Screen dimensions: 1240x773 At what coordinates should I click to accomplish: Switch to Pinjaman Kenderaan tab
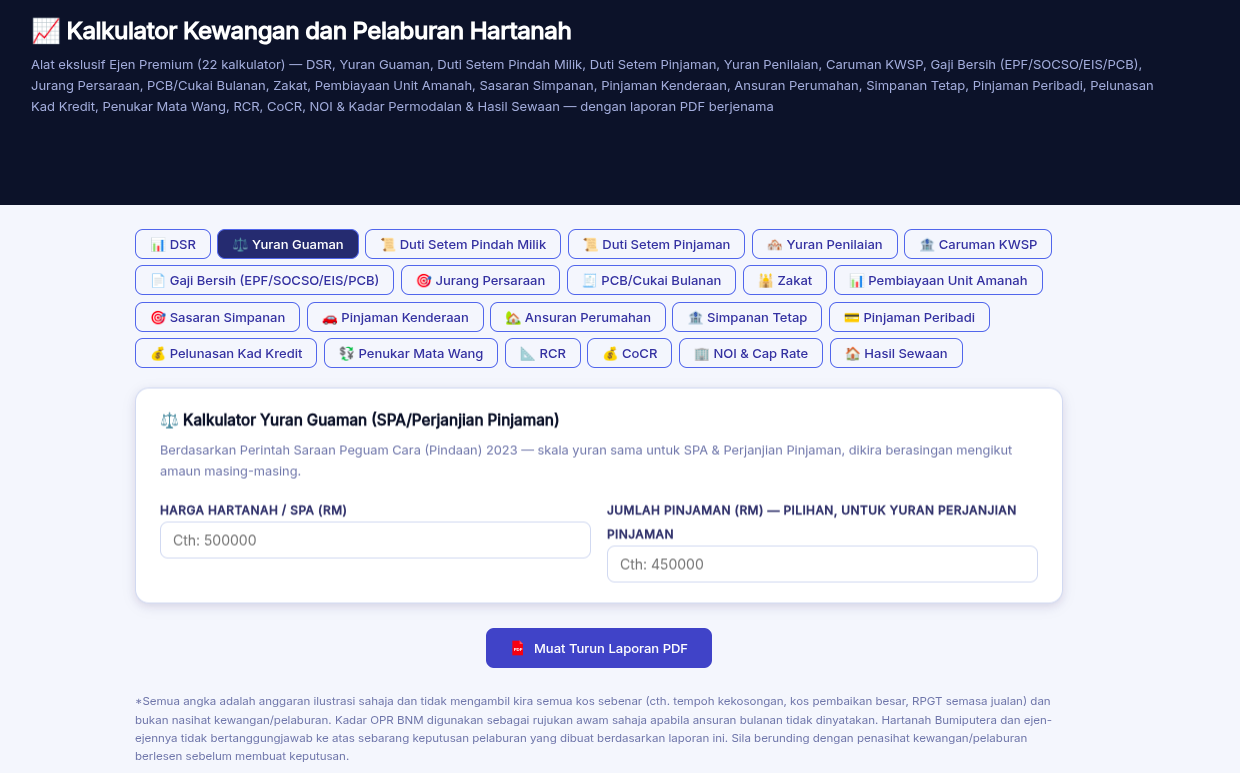point(395,317)
